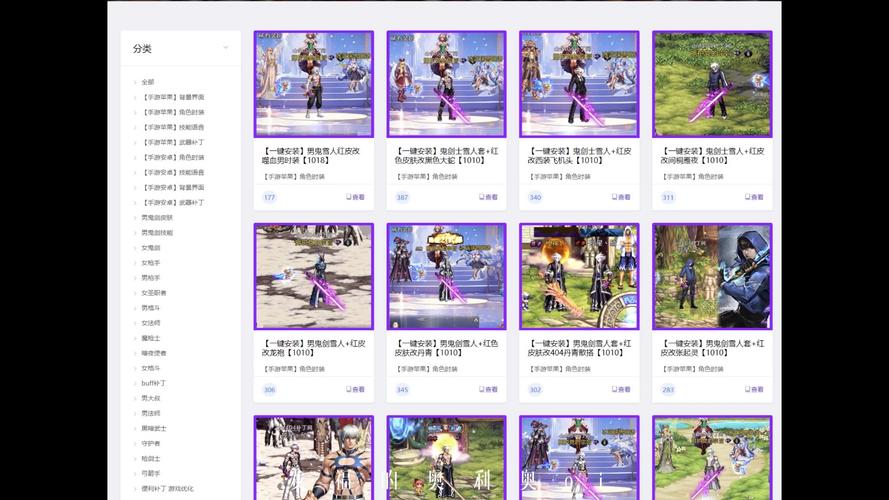Viewport: 889px width, 500px height.
Task: Click the 查看 icon on the 张起灵 card
Action: (x=754, y=390)
